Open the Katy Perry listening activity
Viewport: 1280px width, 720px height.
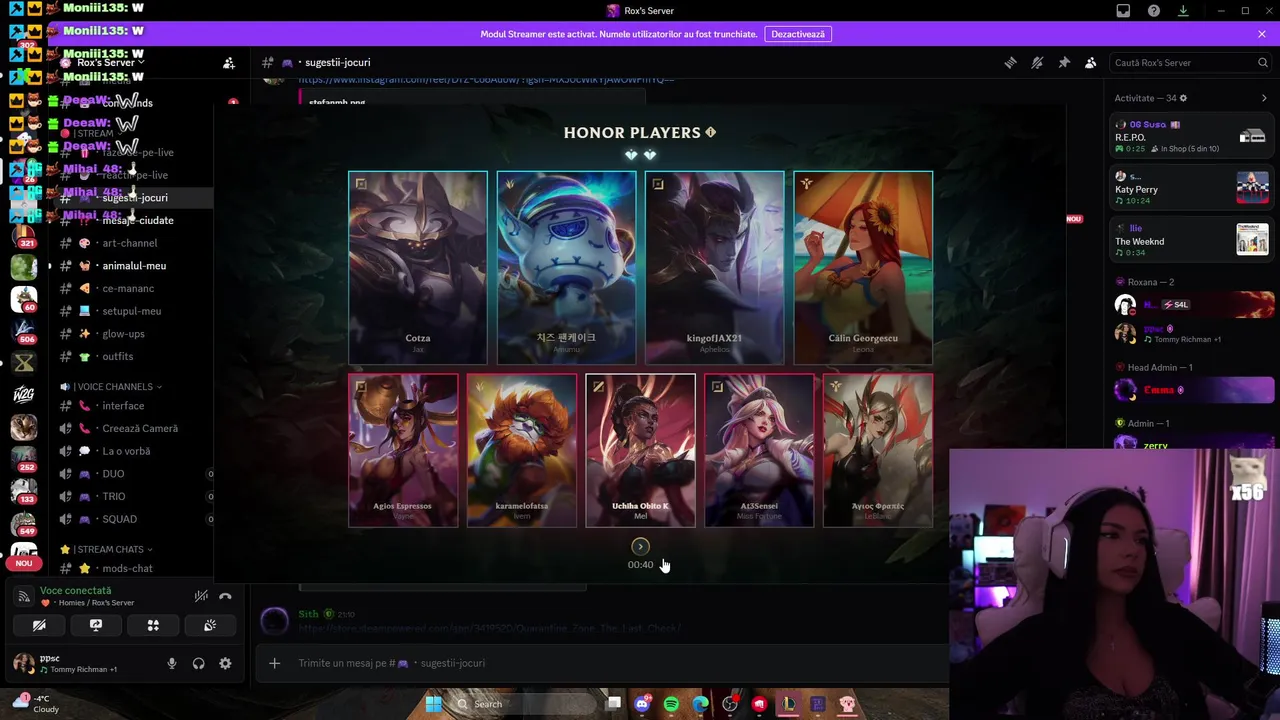pos(1194,188)
